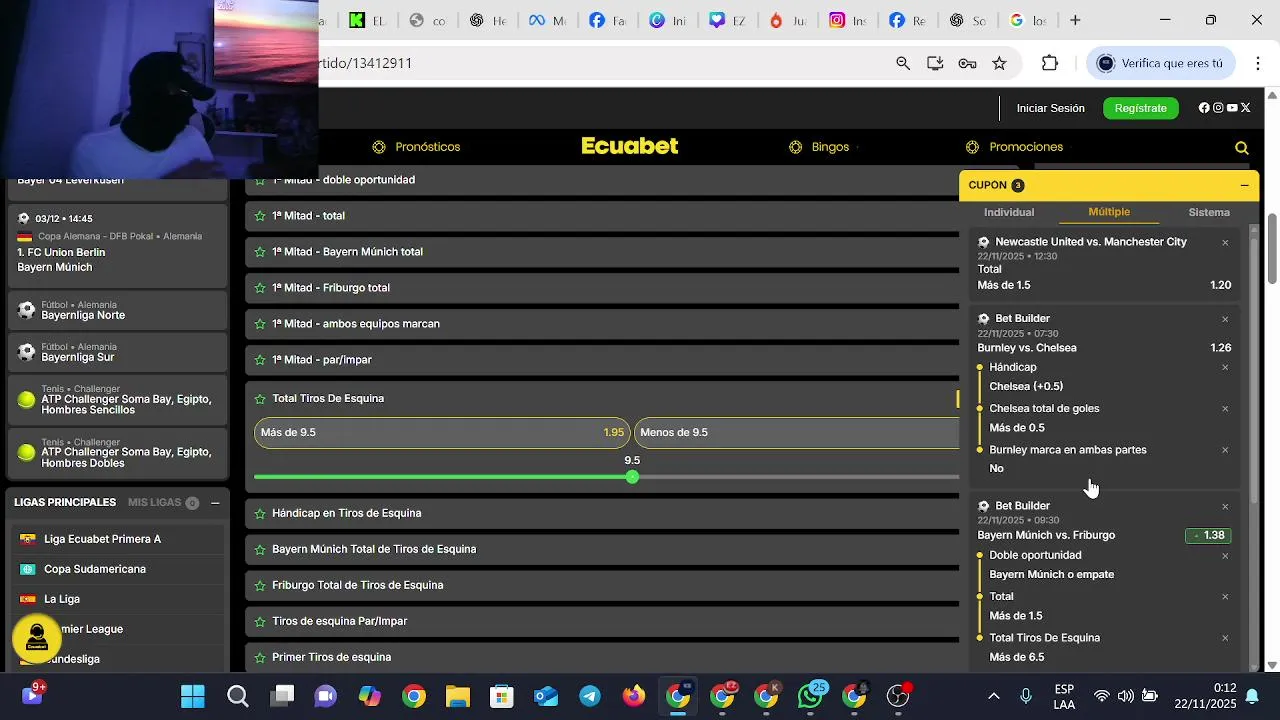This screenshot has height=720, width=1280.
Task: Star the Hándicap en Tiros de Esquina market
Action: 261,514
